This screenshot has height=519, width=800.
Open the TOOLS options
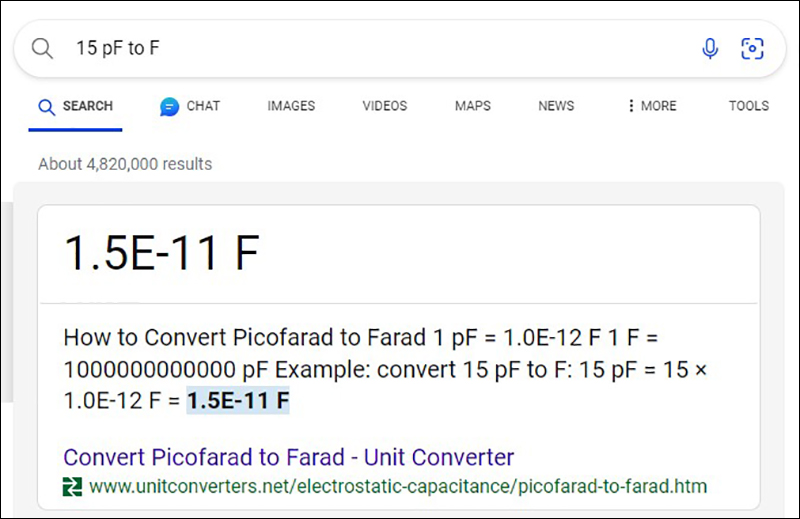(748, 106)
